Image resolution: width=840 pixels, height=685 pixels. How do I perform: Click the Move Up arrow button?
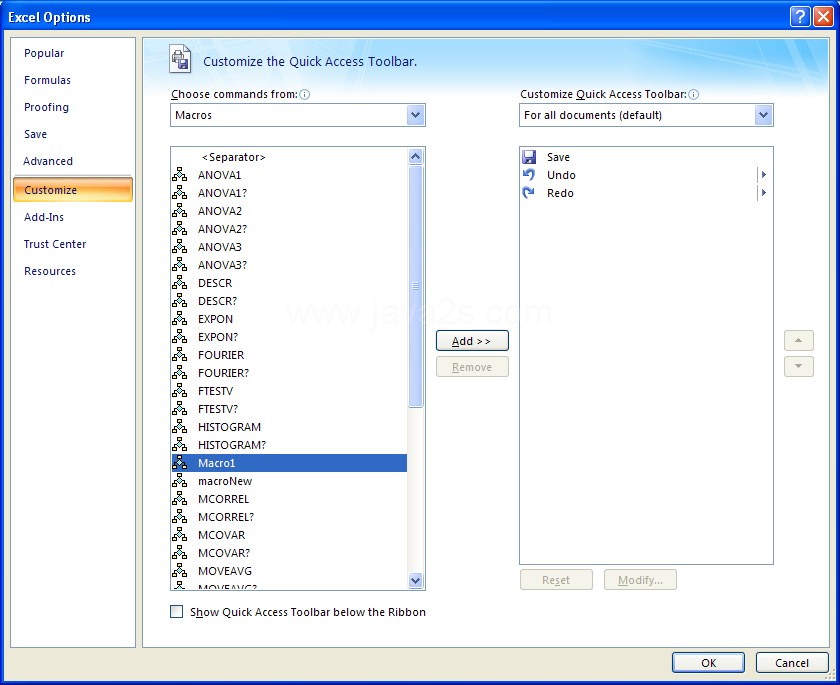coord(799,341)
